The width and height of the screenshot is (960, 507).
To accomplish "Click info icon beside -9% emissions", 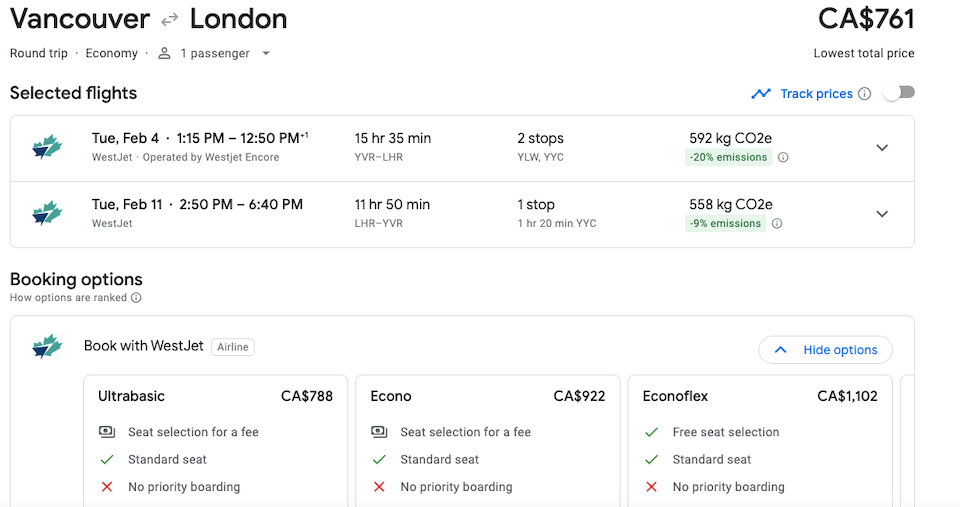I will (777, 223).
